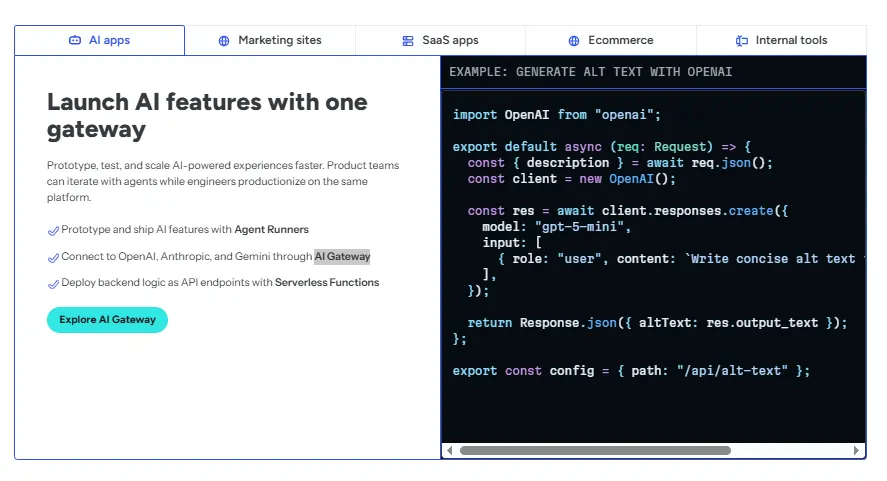Click the robot icon on AI apps tab
The height and width of the screenshot is (481, 887).
coord(75,40)
